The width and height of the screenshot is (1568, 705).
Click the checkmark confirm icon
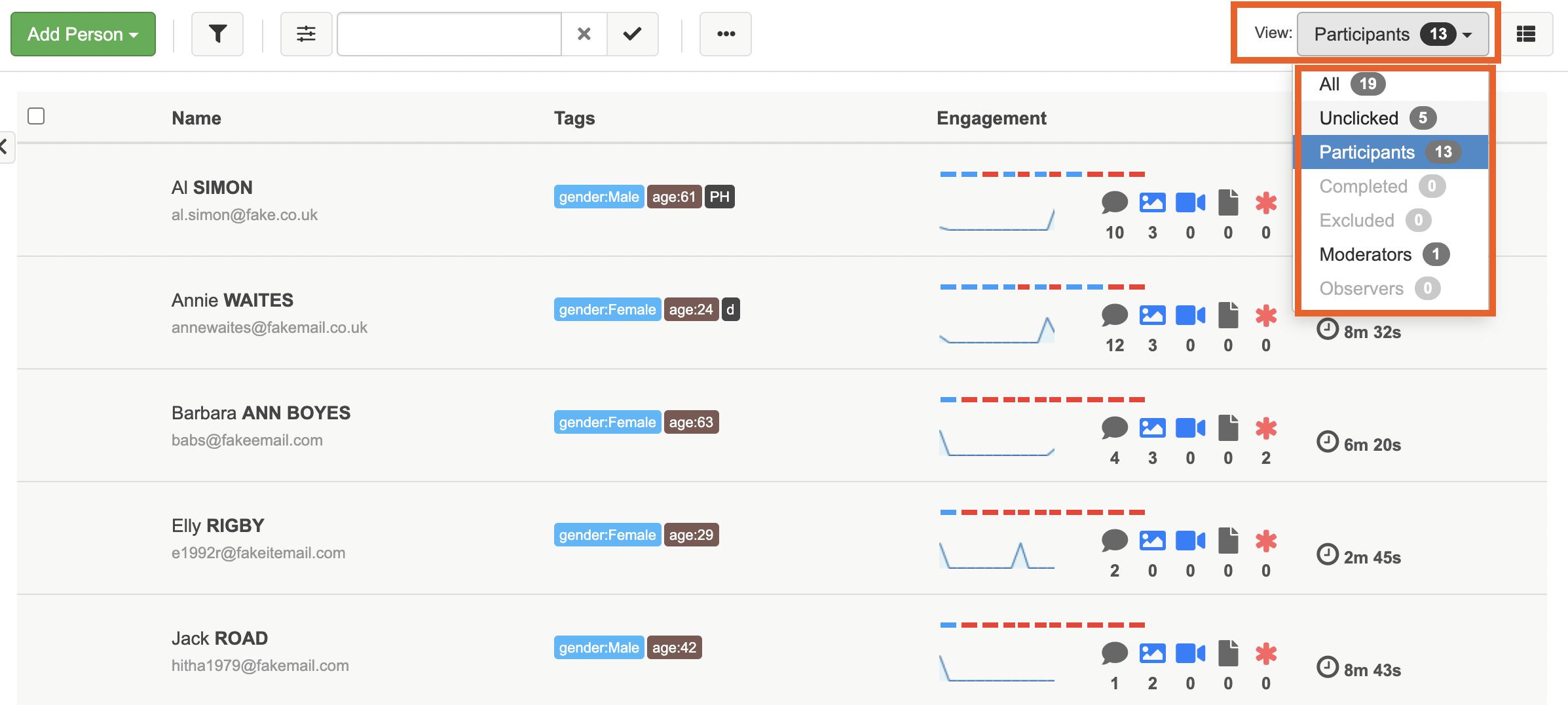tap(632, 34)
